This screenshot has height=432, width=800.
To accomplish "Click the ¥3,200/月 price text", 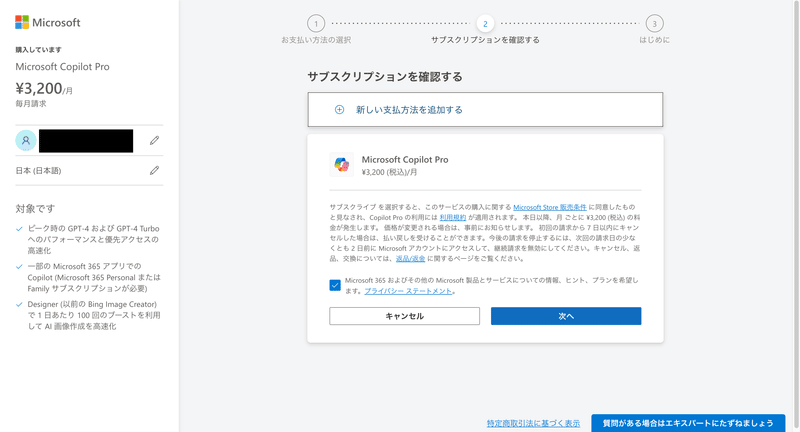I will tap(44, 88).
